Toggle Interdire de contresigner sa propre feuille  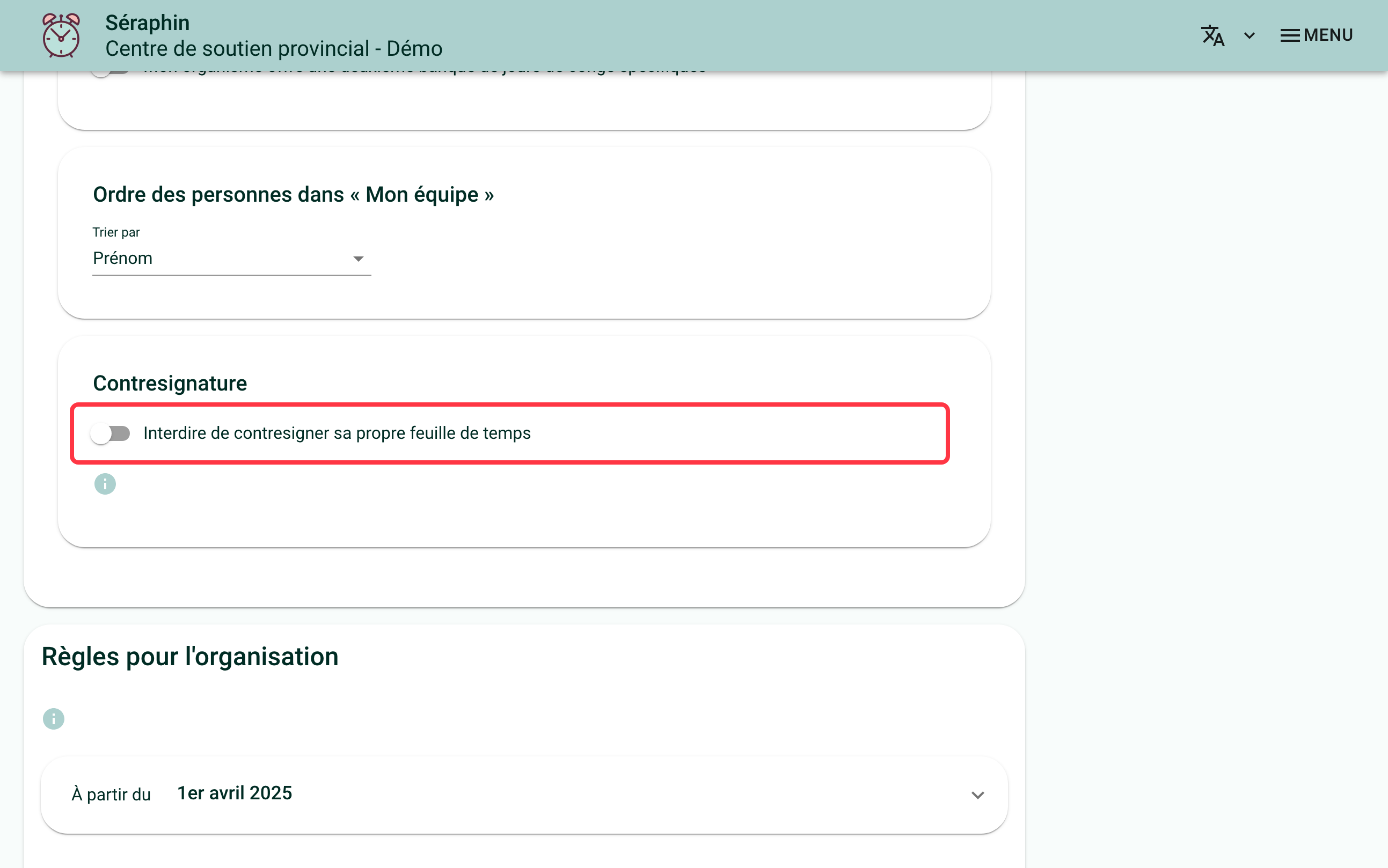coord(110,433)
